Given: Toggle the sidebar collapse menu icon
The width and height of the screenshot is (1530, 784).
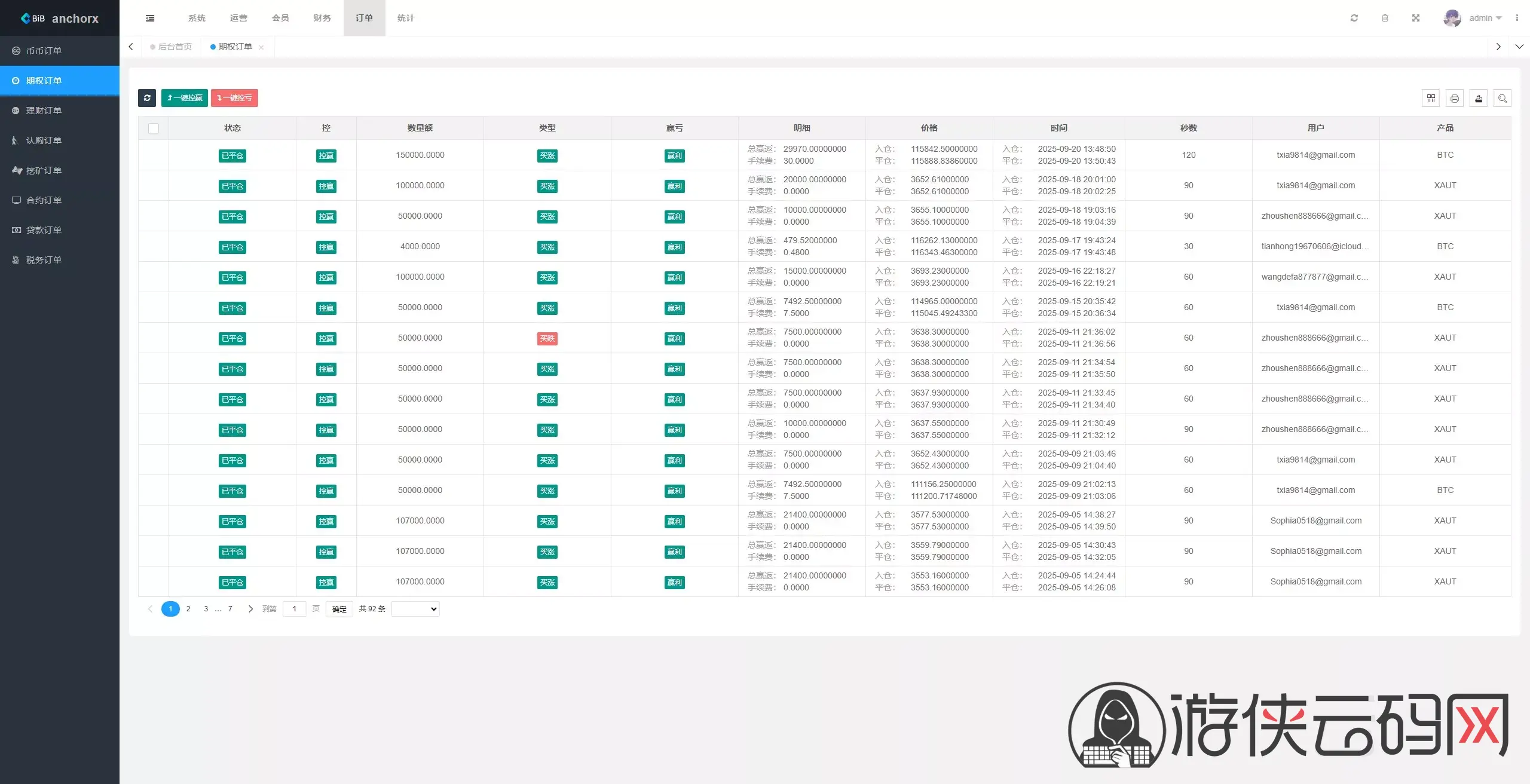Looking at the screenshot, I should 150,18.
